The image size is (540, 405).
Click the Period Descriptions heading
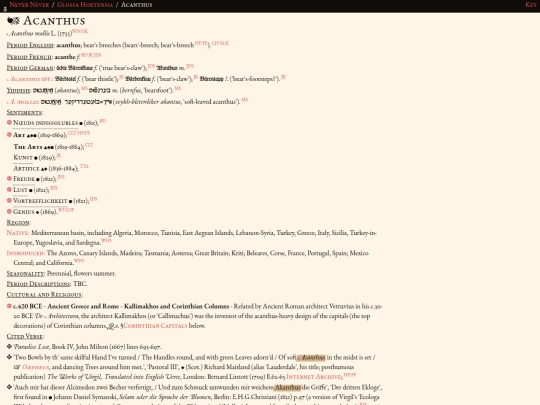[39, 284]
